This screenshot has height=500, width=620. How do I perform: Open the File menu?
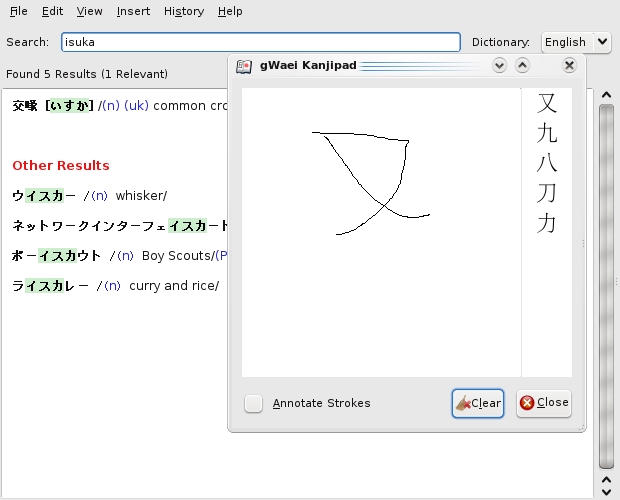19,12
